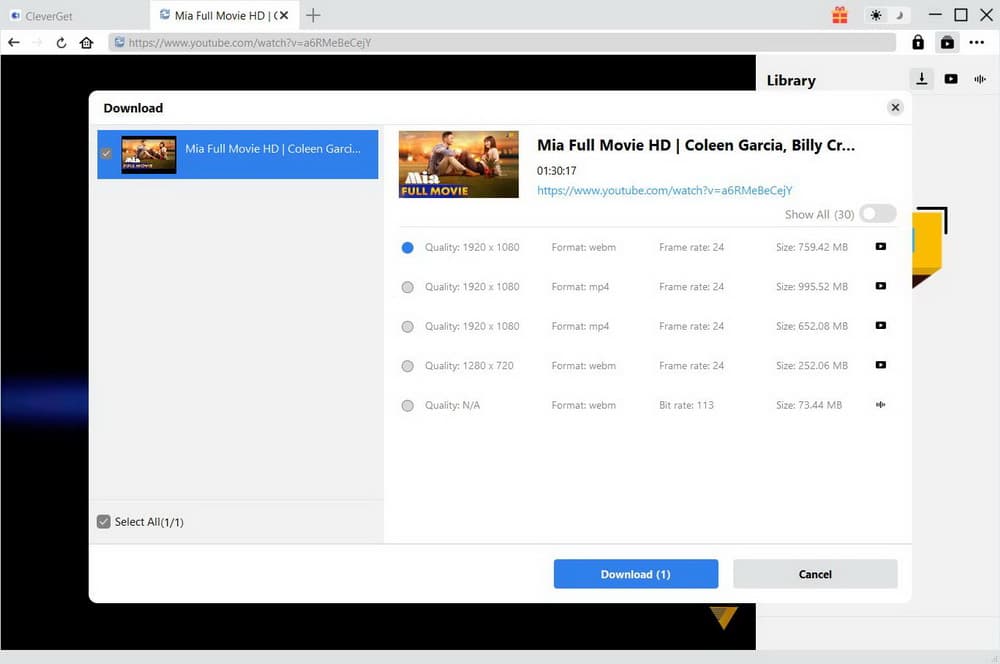Click the padlock icon in toolbar
Screen dimensions: 1000x664
pos(918,42)
